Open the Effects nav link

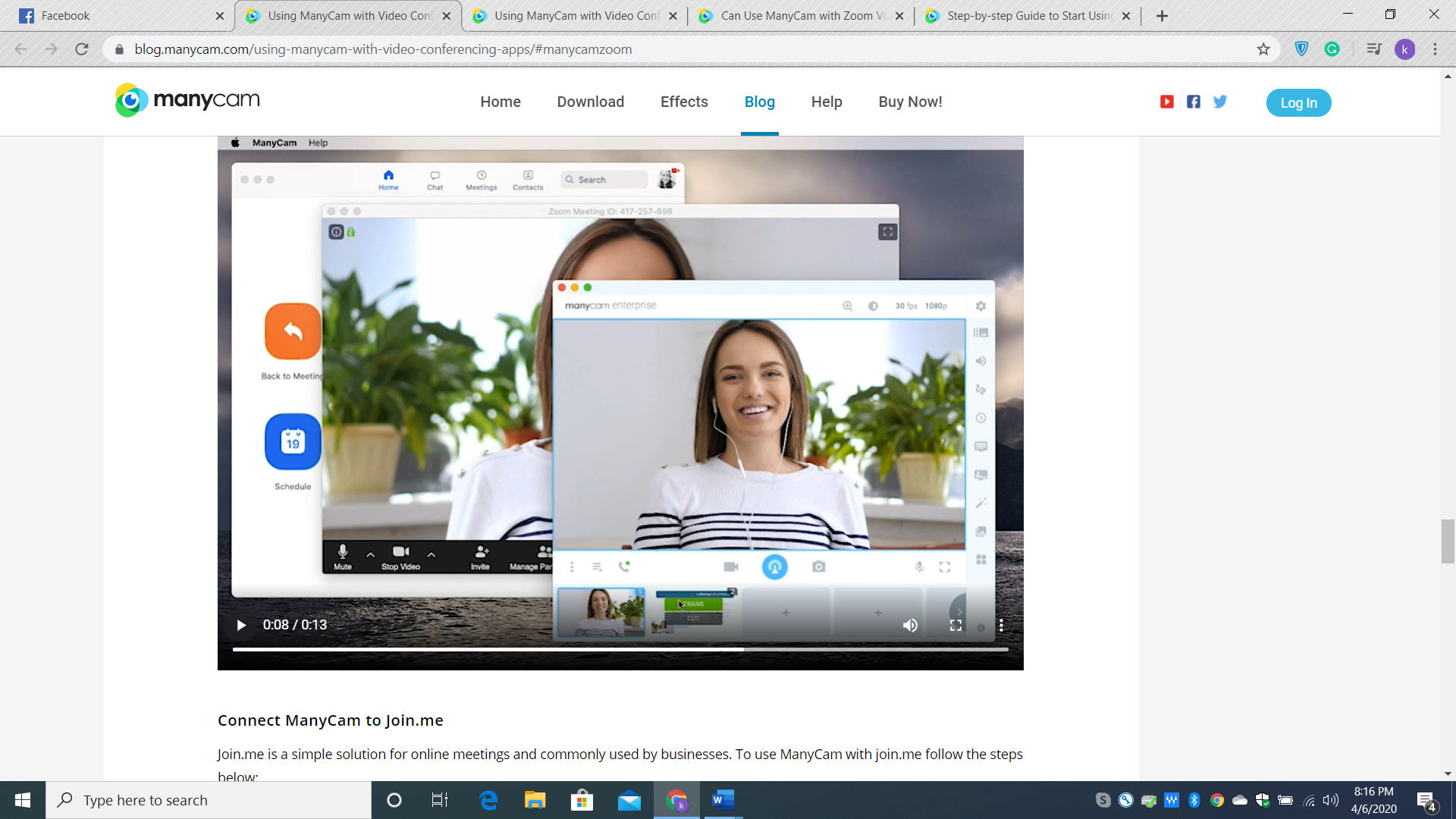pyautogui.click(x=684, y=102)
